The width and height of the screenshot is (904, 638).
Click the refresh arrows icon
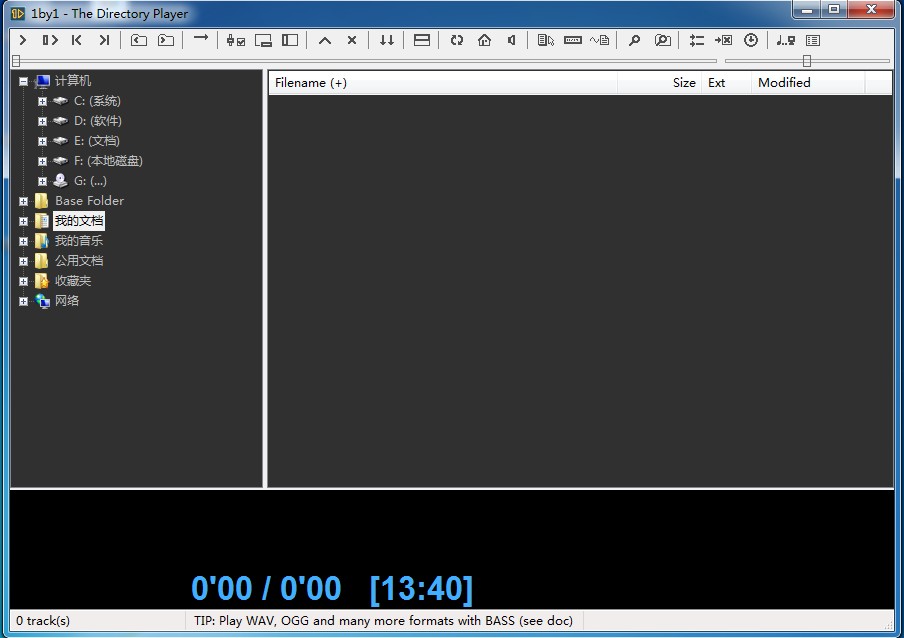point(457,40)
